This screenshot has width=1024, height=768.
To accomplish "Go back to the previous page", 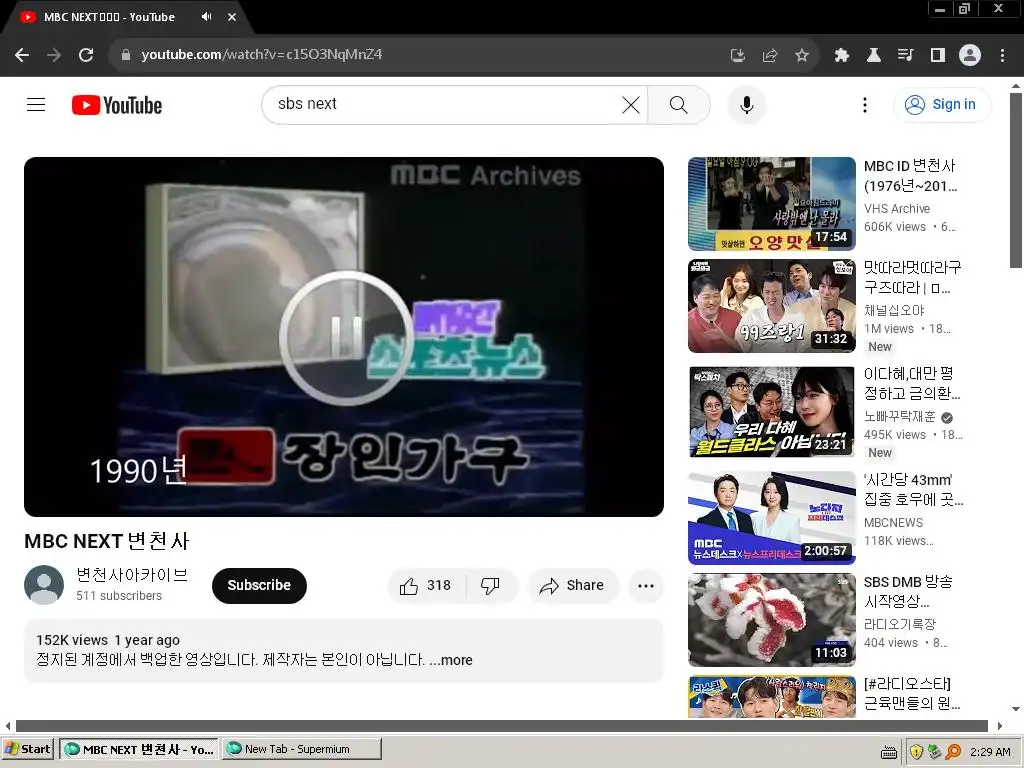I will click(x=22, y=55).
